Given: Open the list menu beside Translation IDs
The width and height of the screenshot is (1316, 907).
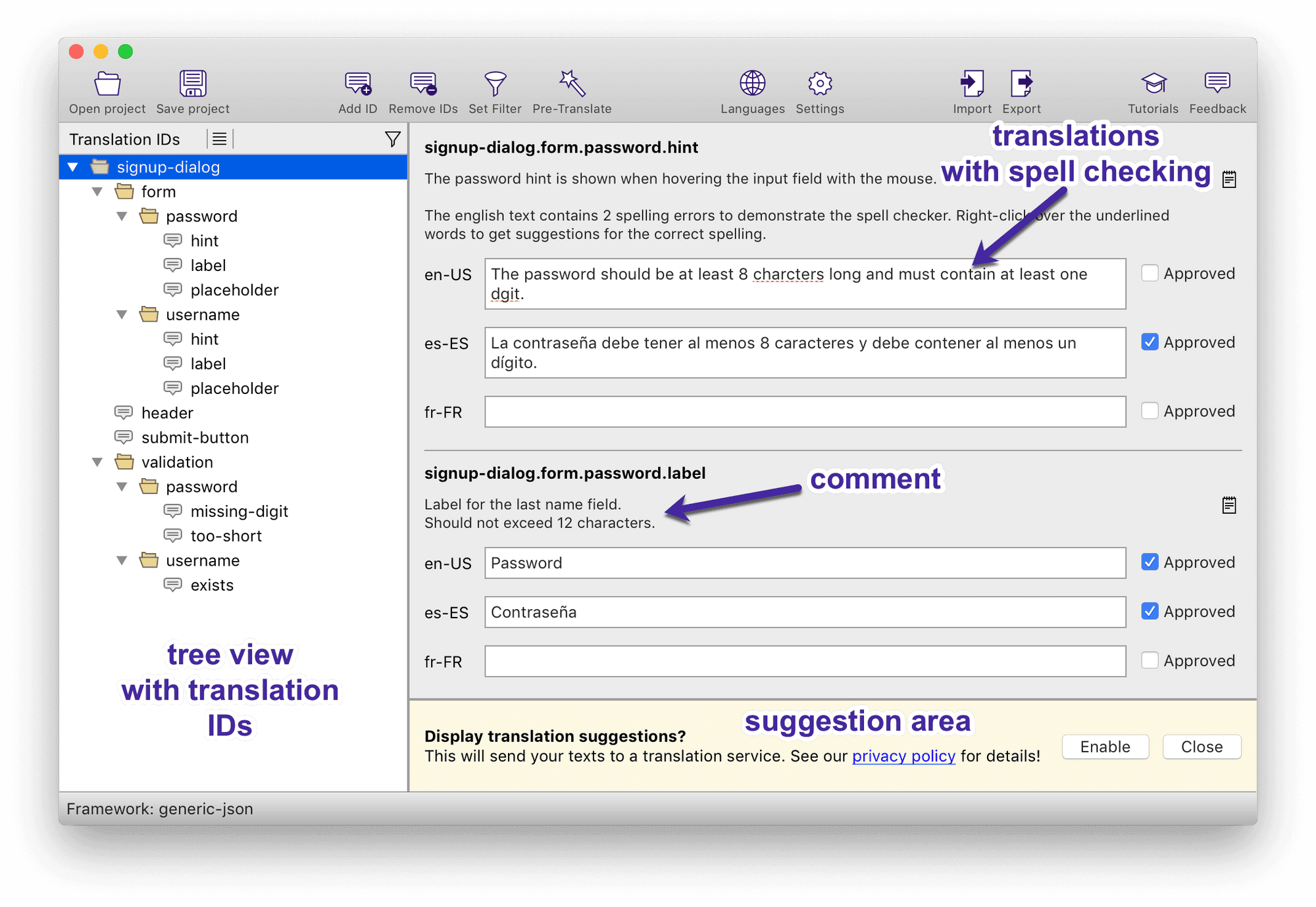Looking at the screenshot, I should pos(219,139).
